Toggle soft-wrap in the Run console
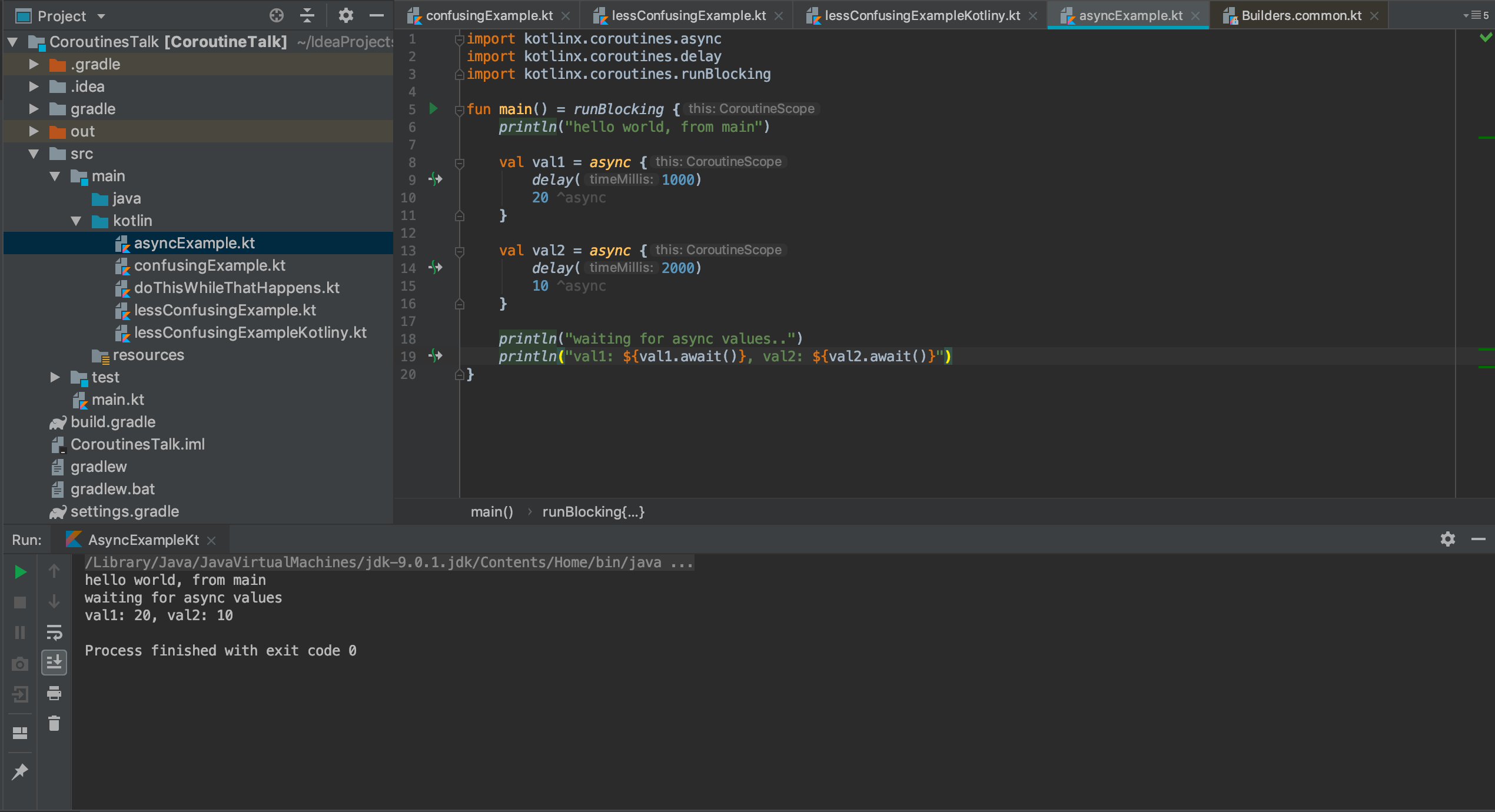1495x812 pixels. pos(54,633)
